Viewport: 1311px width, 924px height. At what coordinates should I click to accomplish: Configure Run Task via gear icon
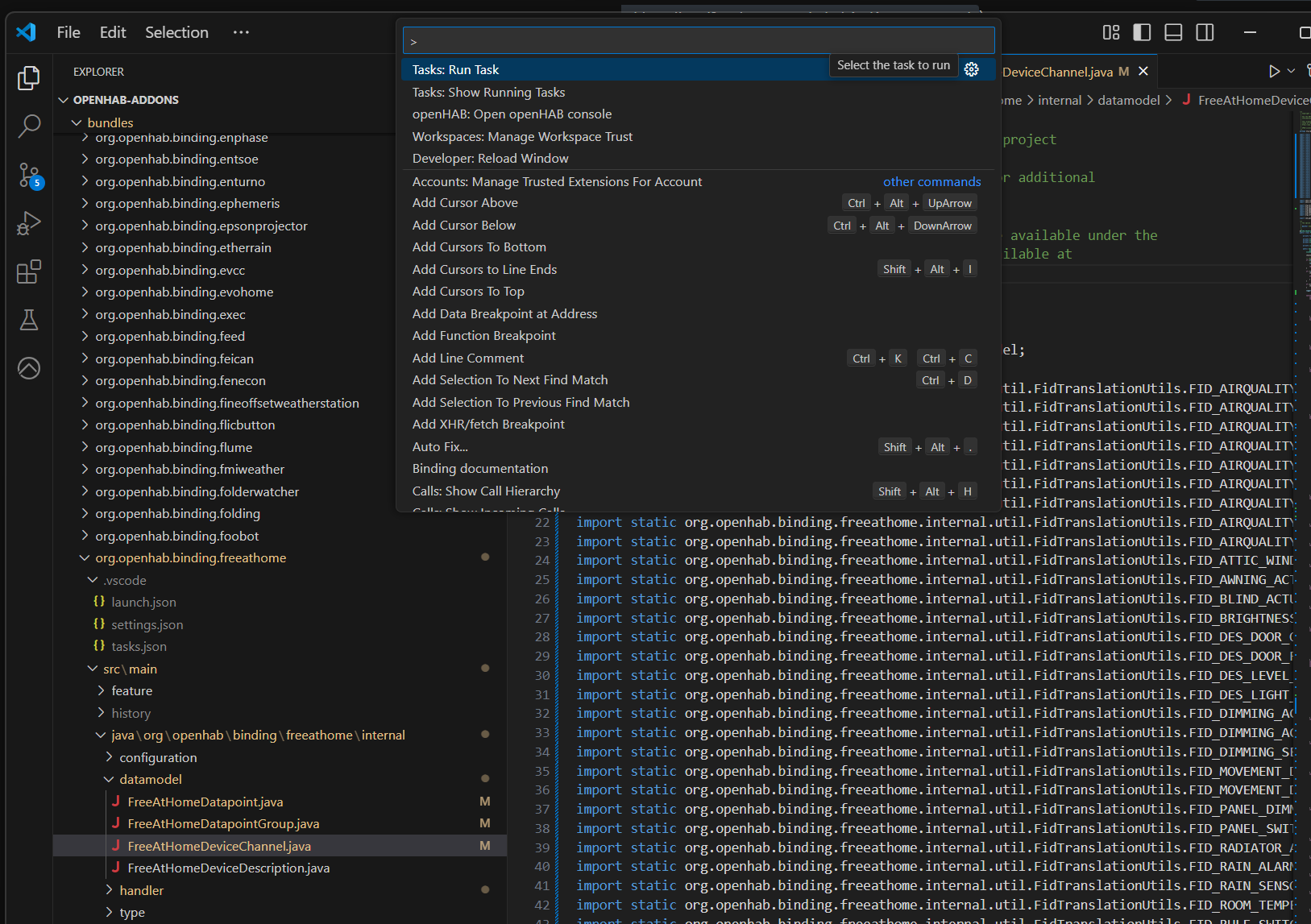[972, 69]
